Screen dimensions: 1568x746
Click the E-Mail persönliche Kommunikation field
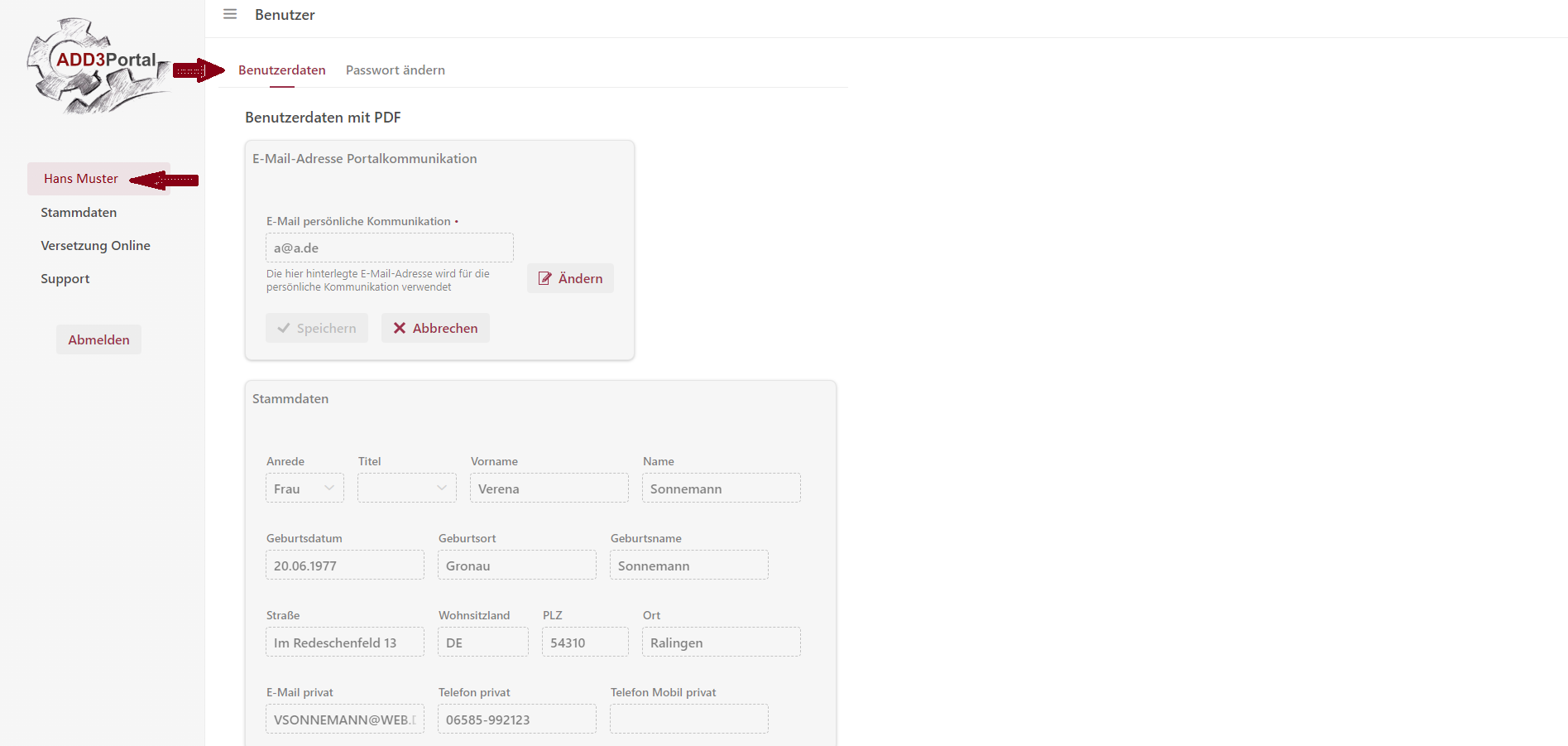coord(389,248)
